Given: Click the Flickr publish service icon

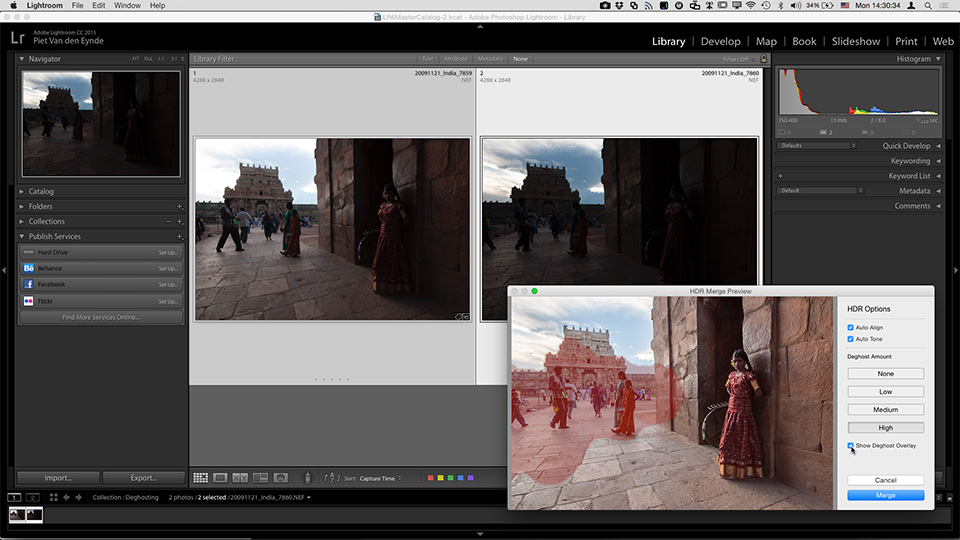Looking at the screenshot, I should (x=28, y=301).
